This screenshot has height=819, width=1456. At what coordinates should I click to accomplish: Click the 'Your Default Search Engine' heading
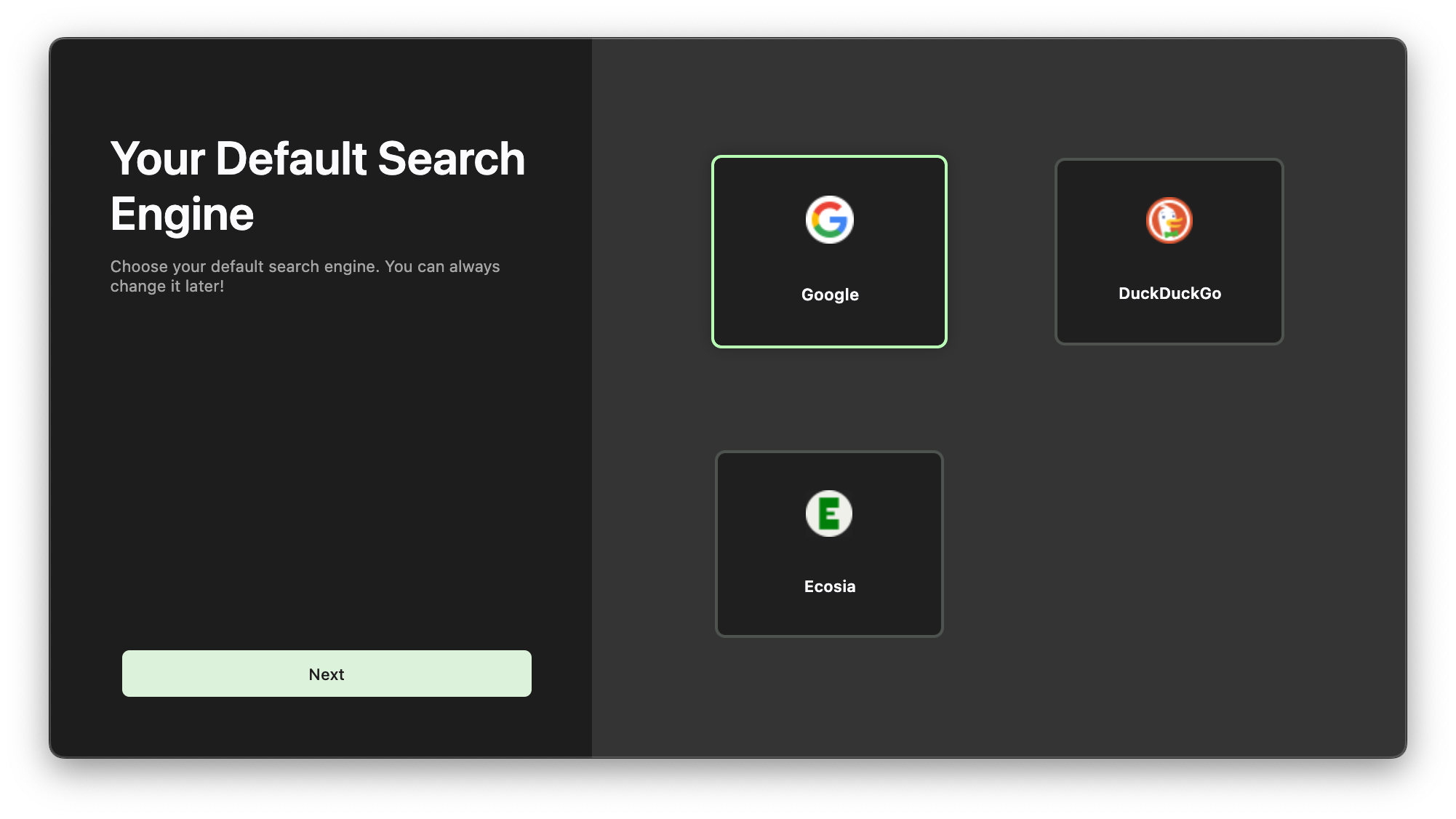coord(318,186)
